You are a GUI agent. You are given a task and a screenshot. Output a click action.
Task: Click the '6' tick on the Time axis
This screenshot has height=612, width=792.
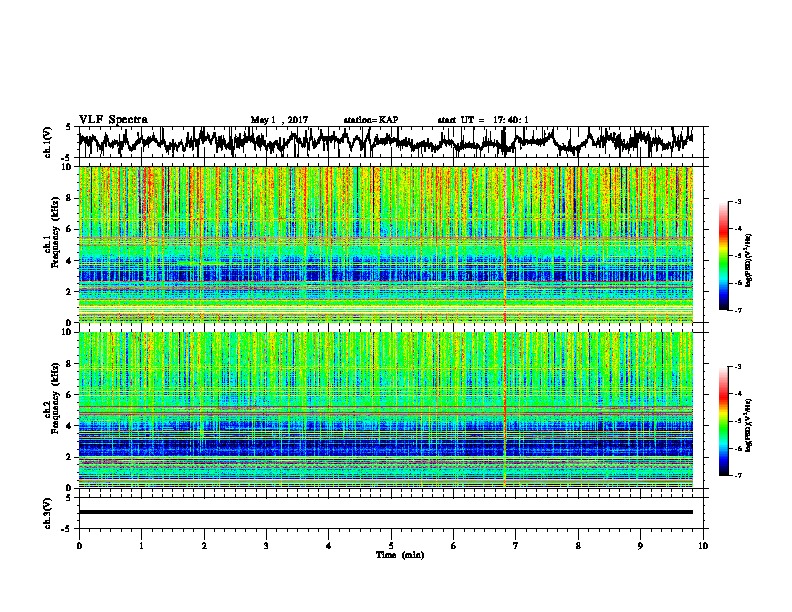point(453,546)
